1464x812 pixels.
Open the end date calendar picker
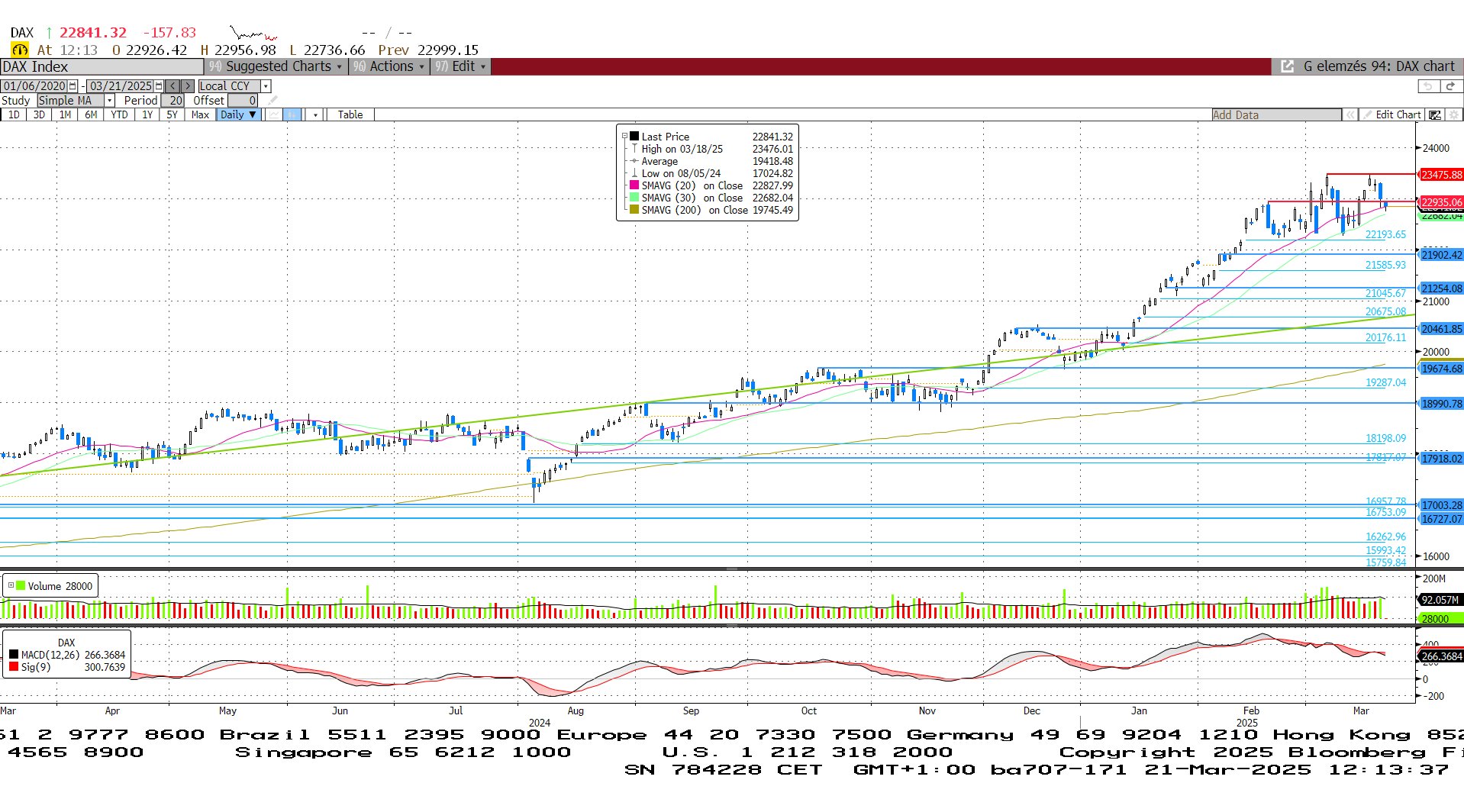[x=159, y=86]
